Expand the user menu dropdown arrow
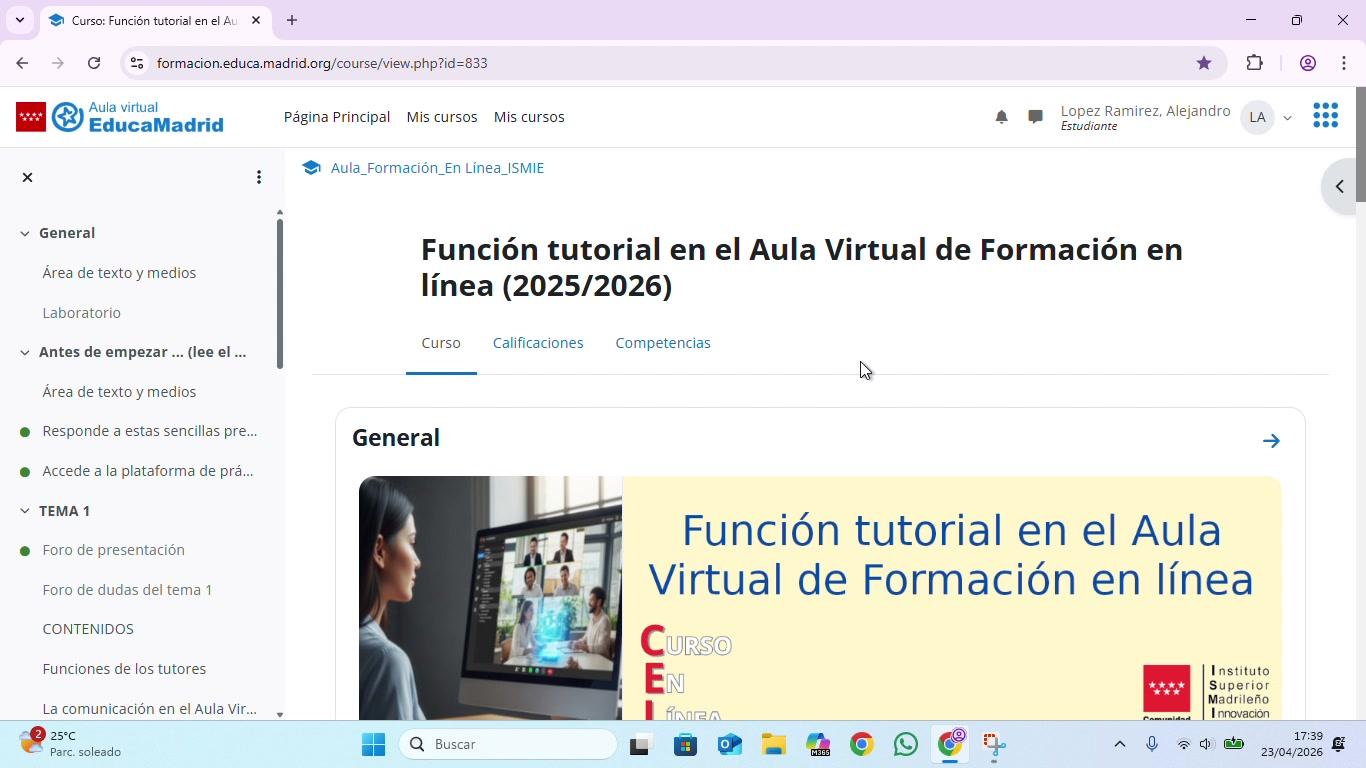The height and width of the screenshot is (768, 1366). (1288, 118)
